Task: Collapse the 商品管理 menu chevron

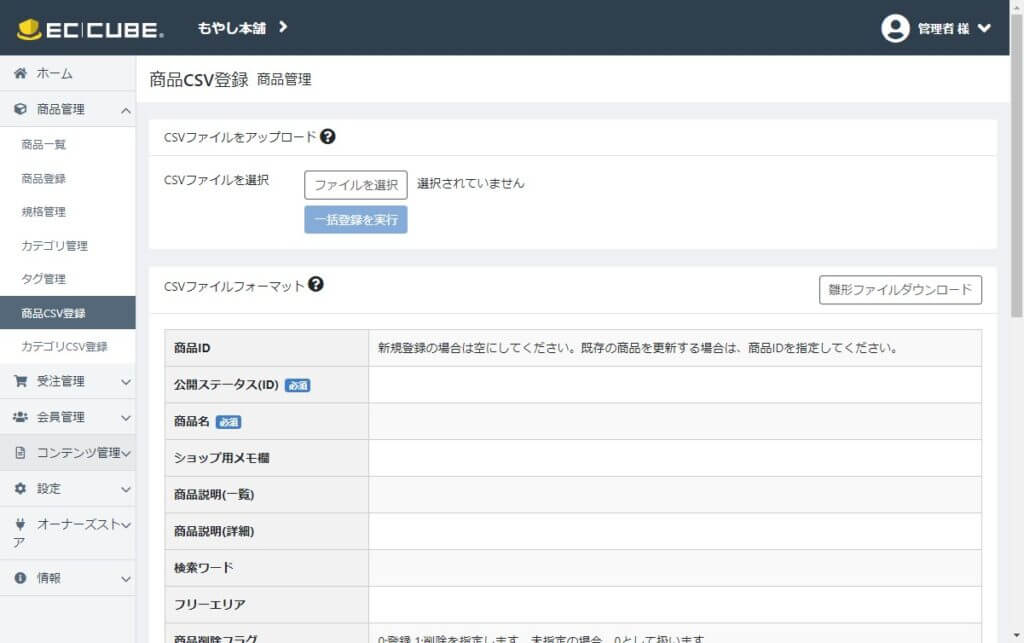Action: [x=125, y=110]
